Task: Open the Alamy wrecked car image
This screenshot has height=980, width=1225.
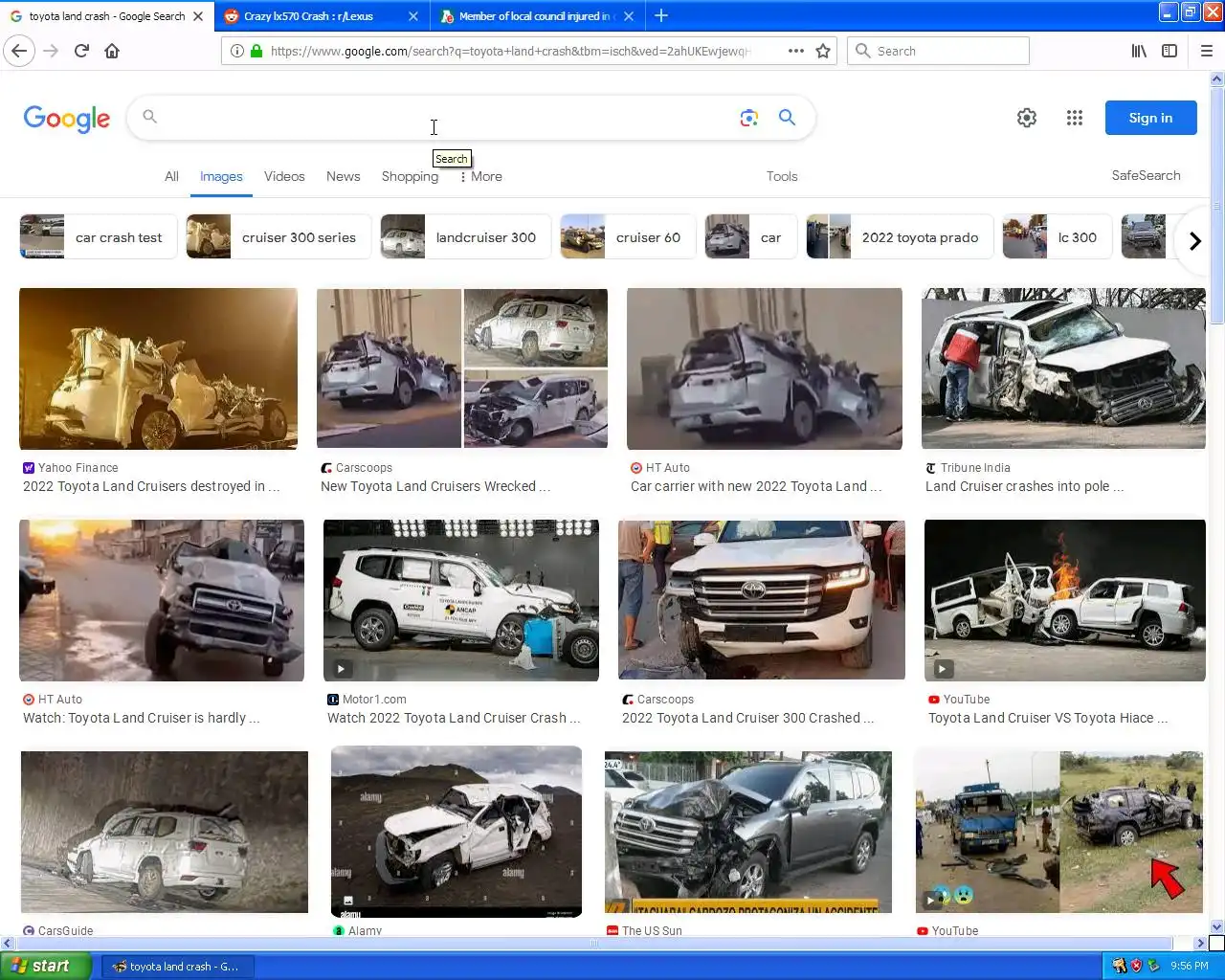Action: pos(457,832)
